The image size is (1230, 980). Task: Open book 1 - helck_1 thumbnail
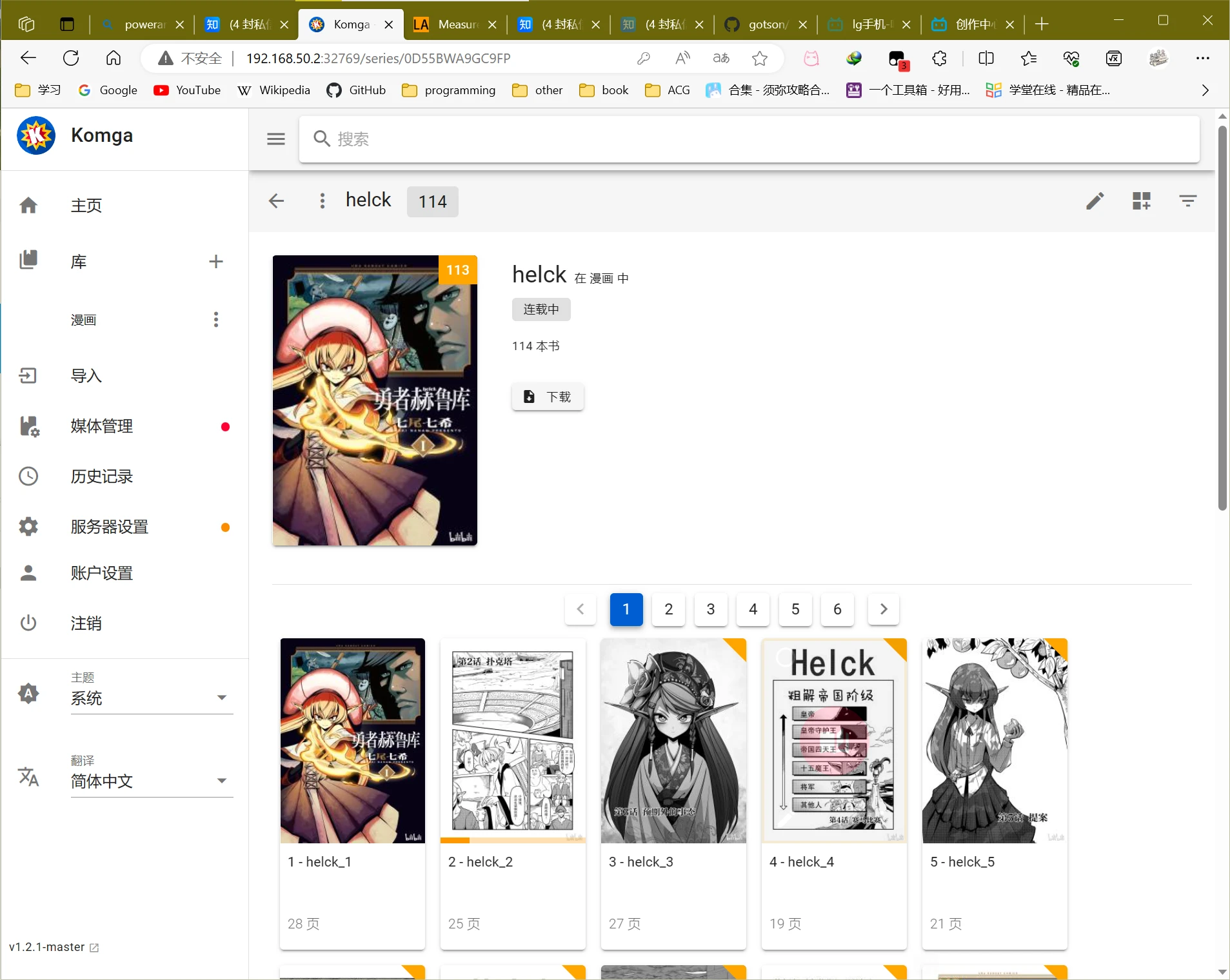352,741
